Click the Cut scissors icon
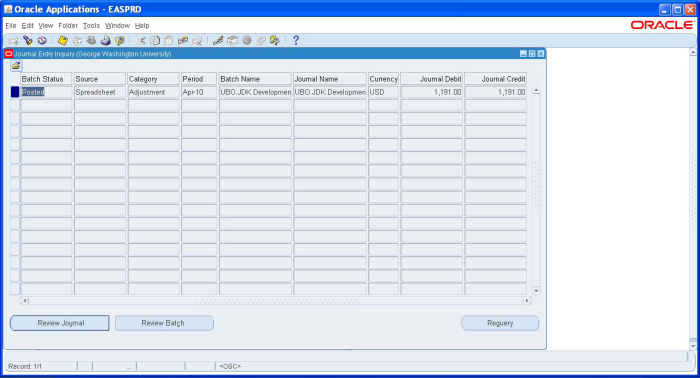 pyautogui.click(x=141, y=41)
